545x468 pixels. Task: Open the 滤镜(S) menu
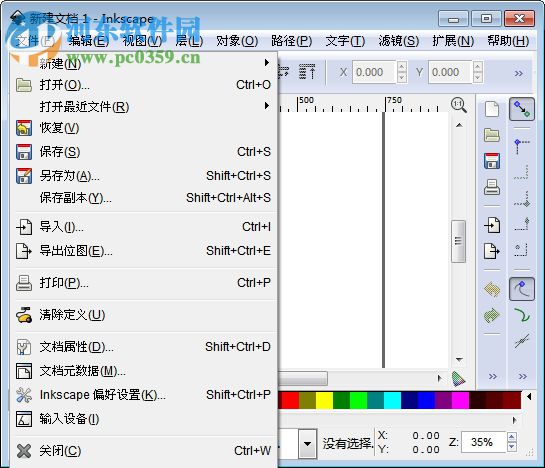pos(399,41)
